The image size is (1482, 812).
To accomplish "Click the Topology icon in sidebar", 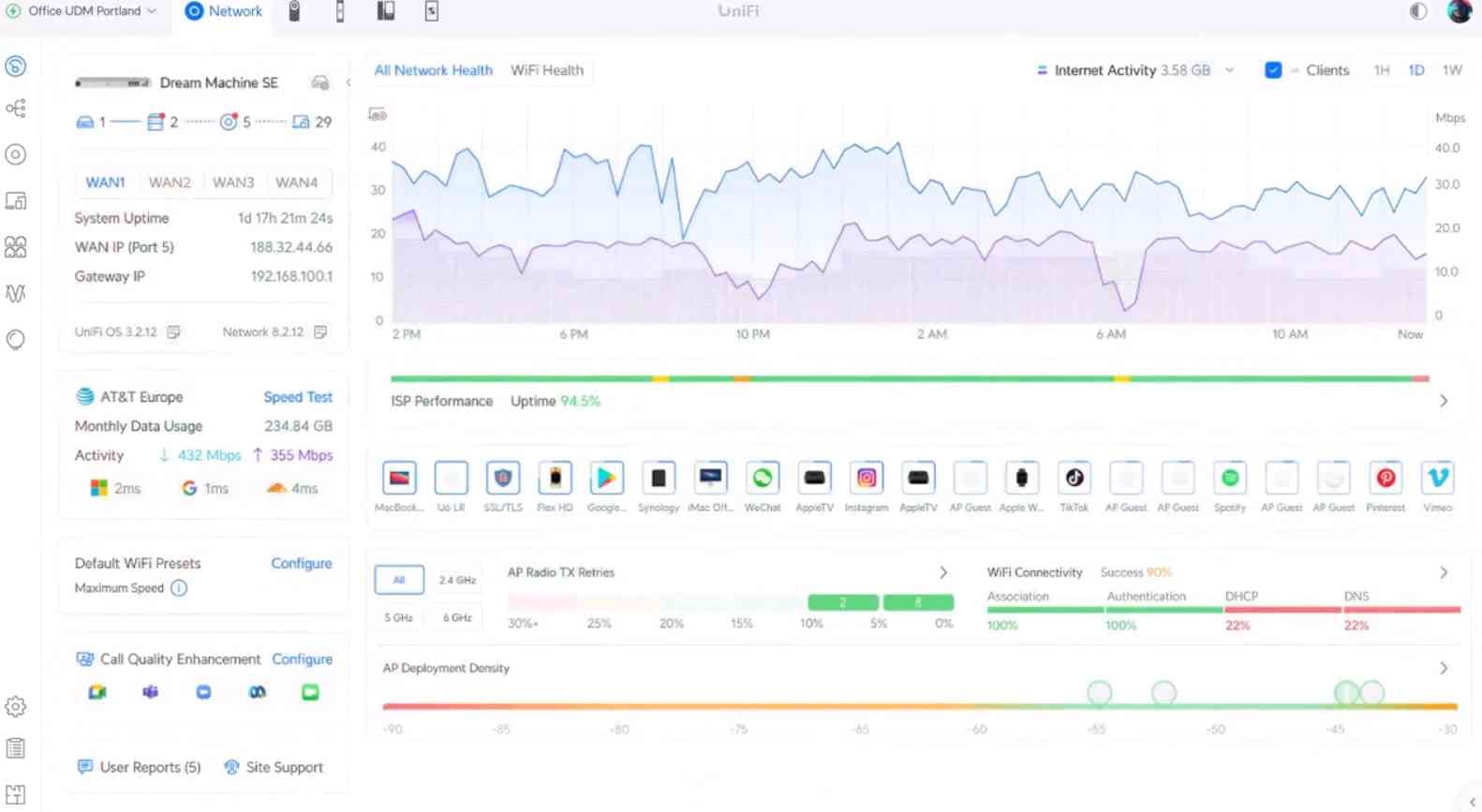I will (x=16, y=109).
